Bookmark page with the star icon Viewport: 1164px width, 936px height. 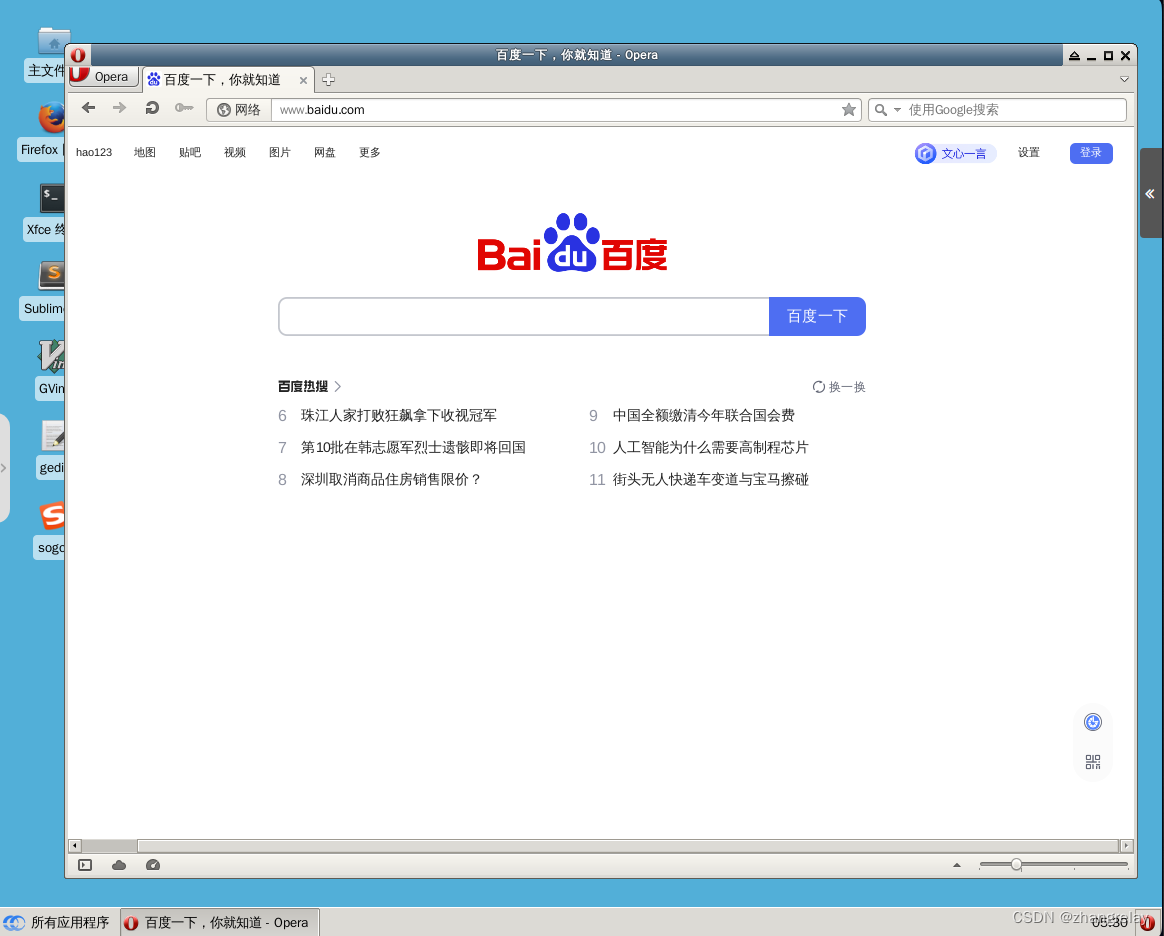pos(849,110)
